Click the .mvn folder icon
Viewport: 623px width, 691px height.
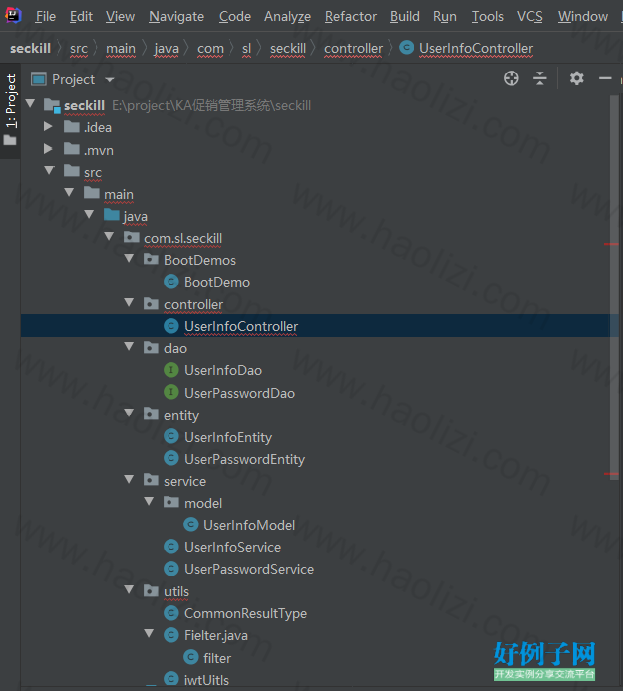click(x=72, y=149)
